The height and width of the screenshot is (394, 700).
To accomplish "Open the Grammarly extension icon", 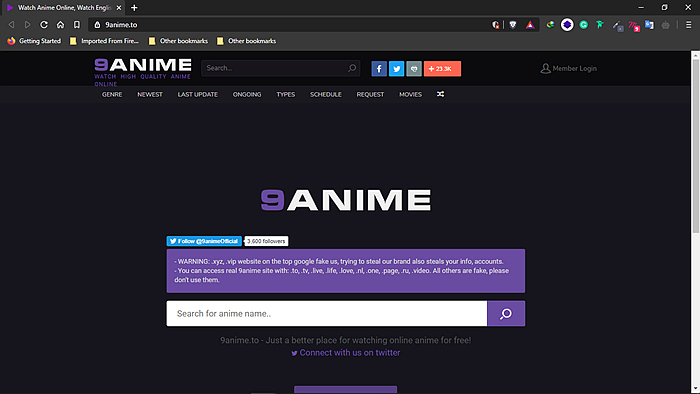I will [583, 25].
